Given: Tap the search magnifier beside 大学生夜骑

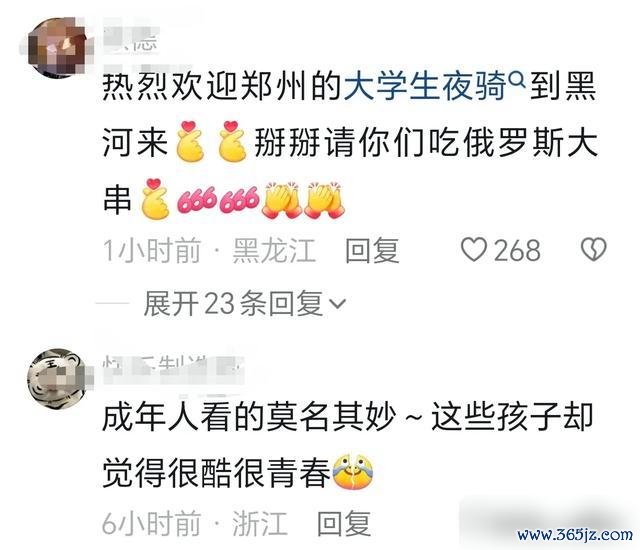Looking at the screenshot, I should 518,80.
